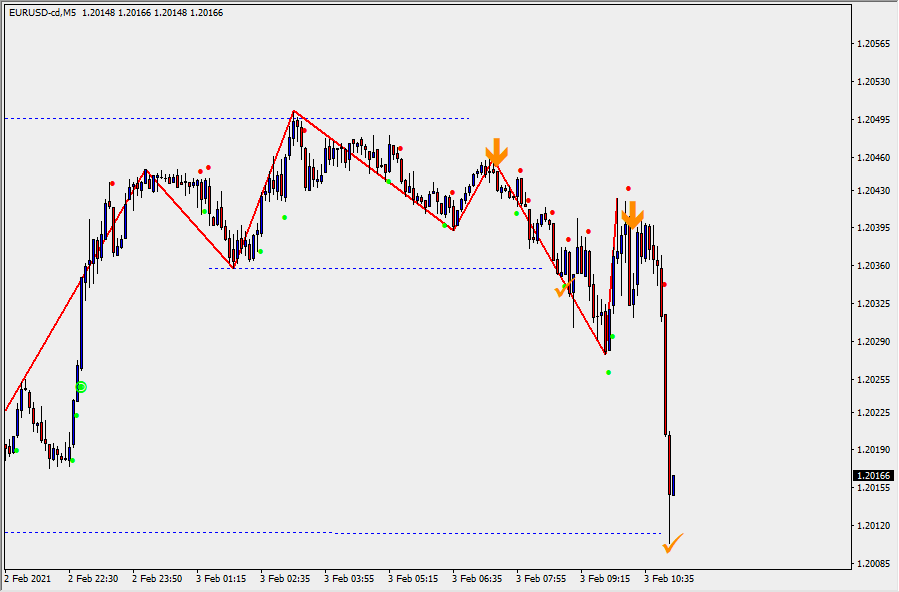Click the EURUSD-cd,M5 chart title text
The height and width of the screenshot is (592, 899).
point(43,13)
